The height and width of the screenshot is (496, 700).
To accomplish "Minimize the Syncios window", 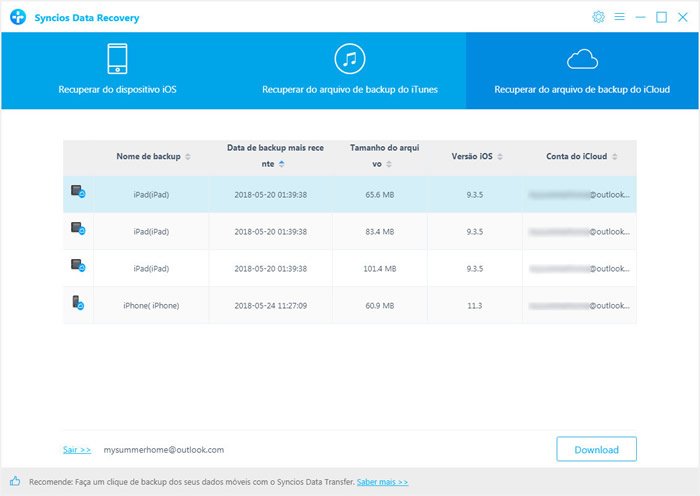I will pos(641,17).
